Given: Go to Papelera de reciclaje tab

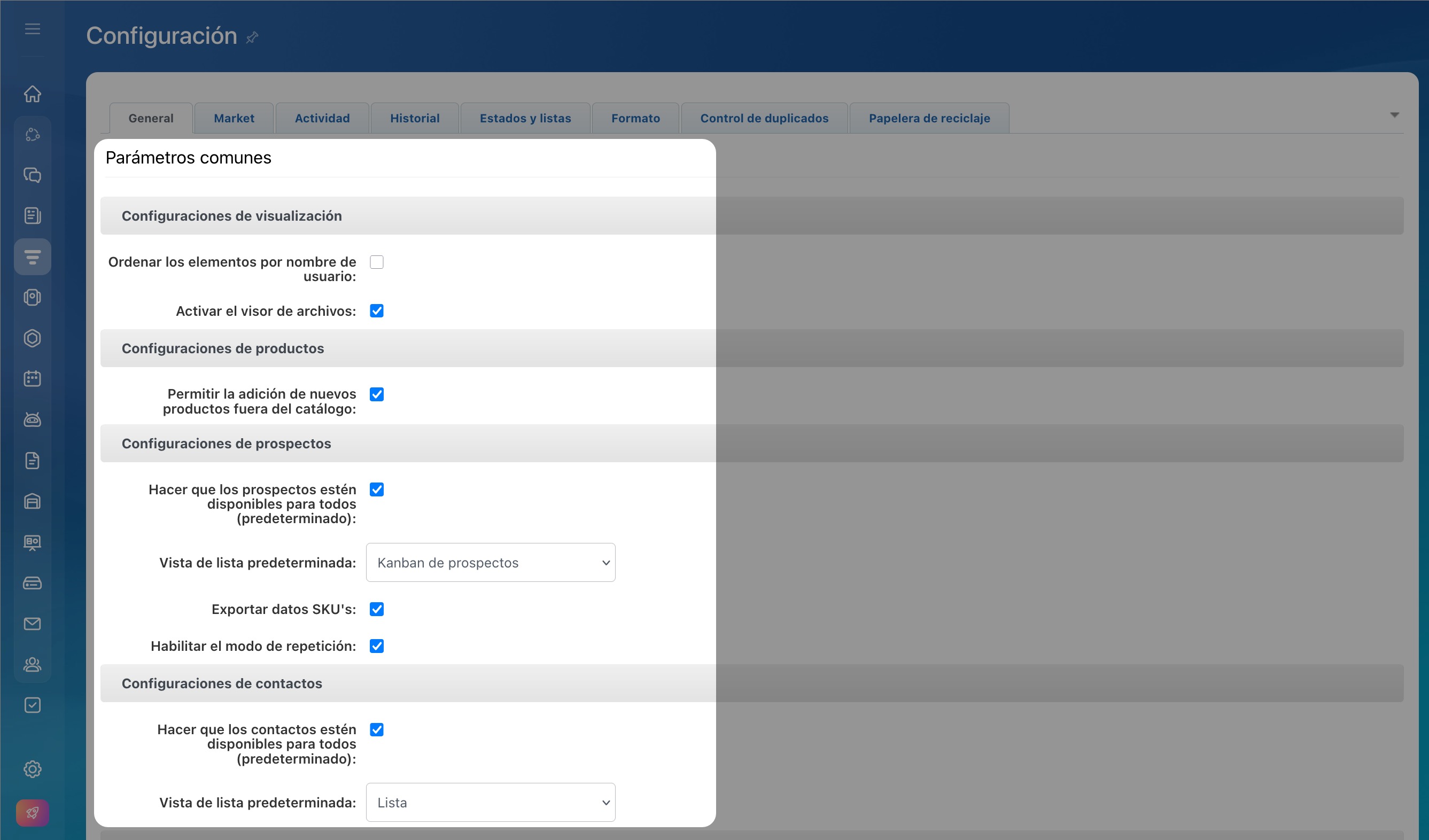Looking at the screenshot, I should click(x=929, y=119).
